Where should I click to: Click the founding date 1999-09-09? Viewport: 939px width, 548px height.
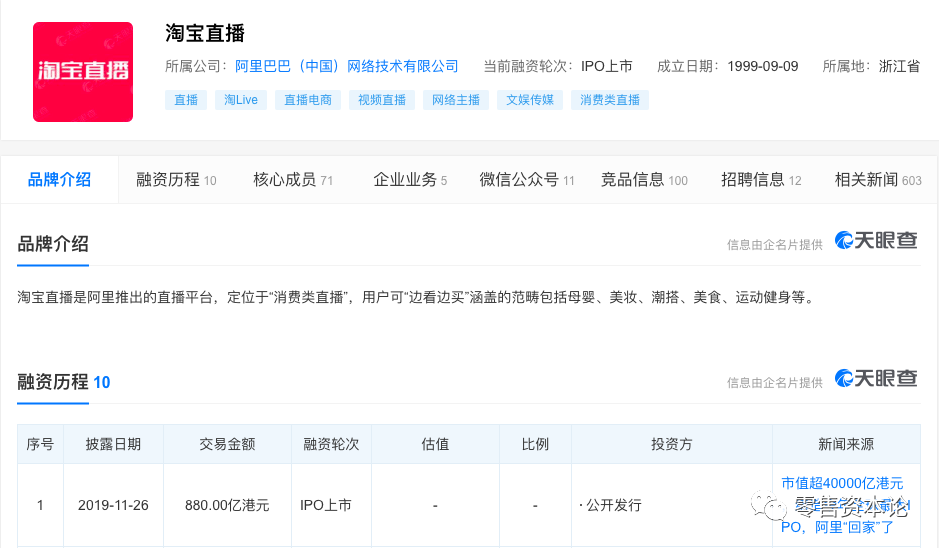tap(763, 66)
